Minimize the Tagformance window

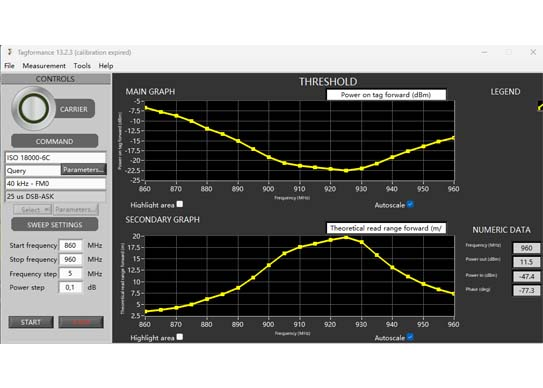(x=484, y=52)
